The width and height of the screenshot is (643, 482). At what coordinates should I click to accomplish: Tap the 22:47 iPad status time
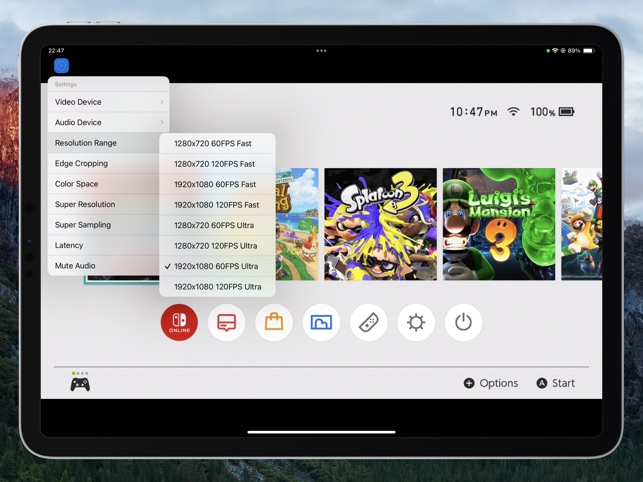click(56, 51)
